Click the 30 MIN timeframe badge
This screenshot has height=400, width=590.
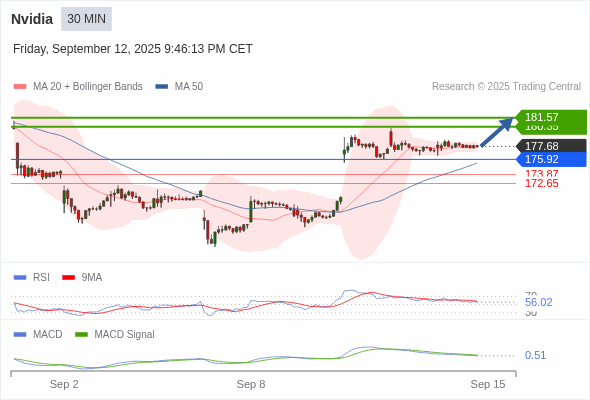(x=87, y=19)
